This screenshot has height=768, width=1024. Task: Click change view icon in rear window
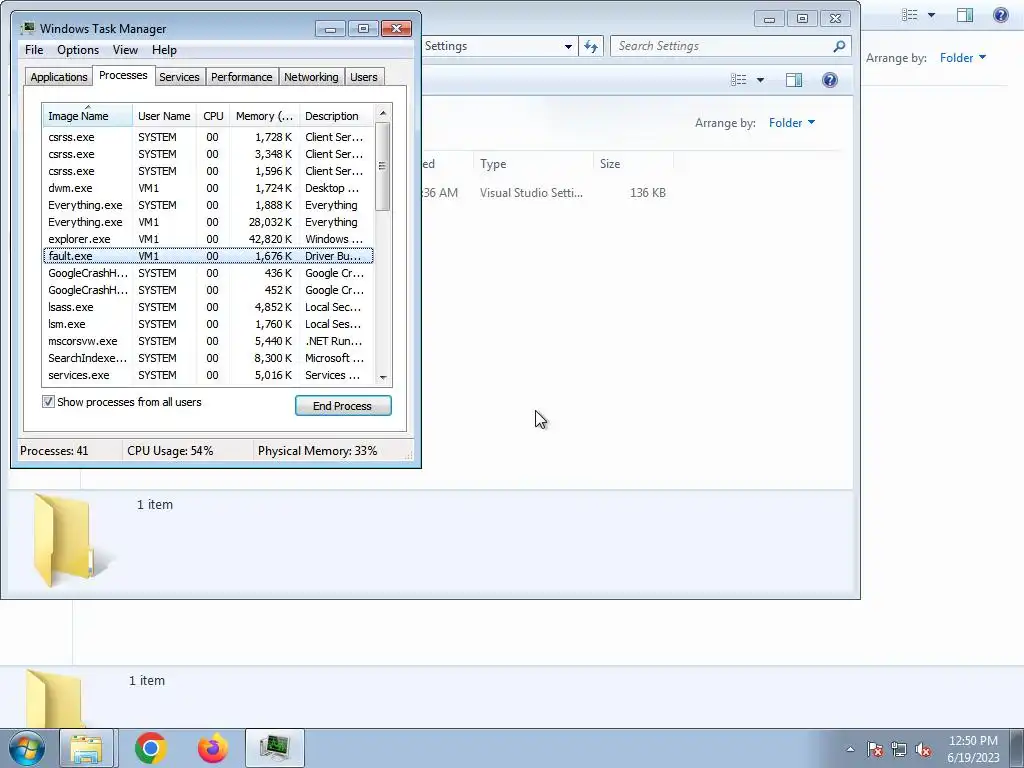pyautogui.click(x=910, y=14)
